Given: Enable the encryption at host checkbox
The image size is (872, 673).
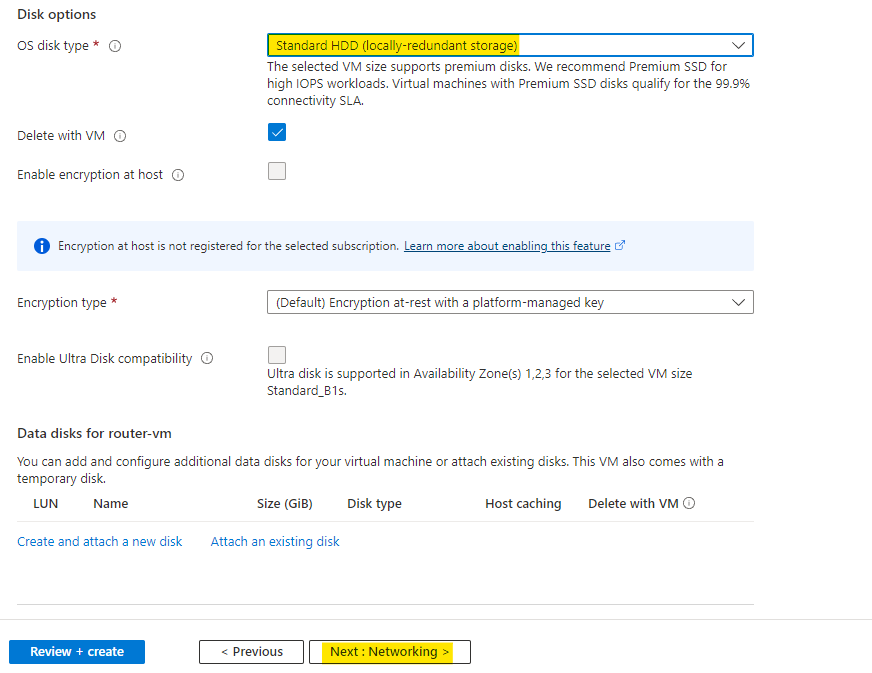Looking at the screenshot, I should pos(277,171).
